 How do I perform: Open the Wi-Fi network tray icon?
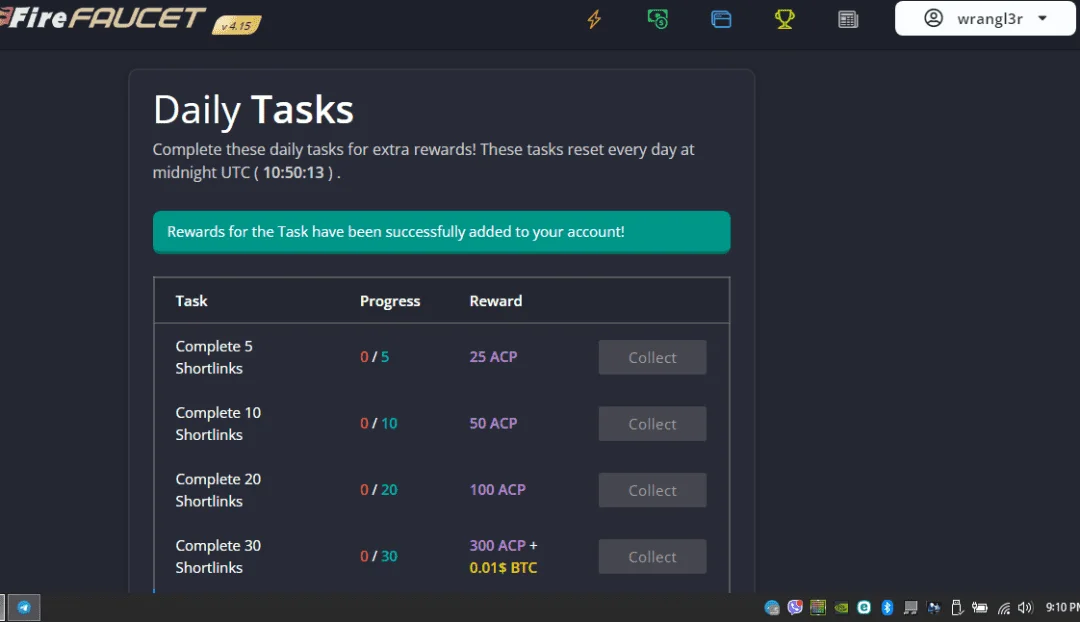tap(1004, 608)
